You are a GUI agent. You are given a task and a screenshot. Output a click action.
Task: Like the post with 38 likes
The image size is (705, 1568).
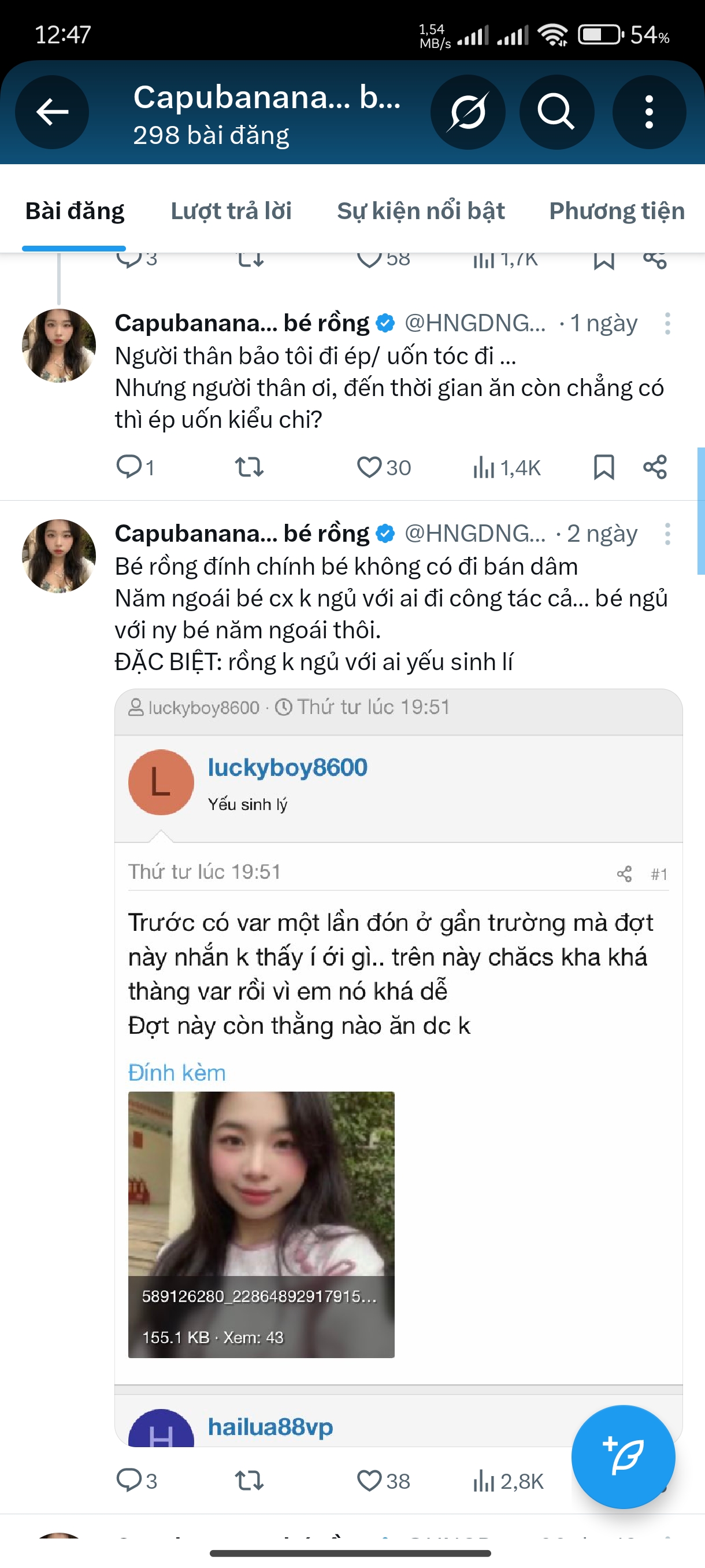tap(369, 1481)
